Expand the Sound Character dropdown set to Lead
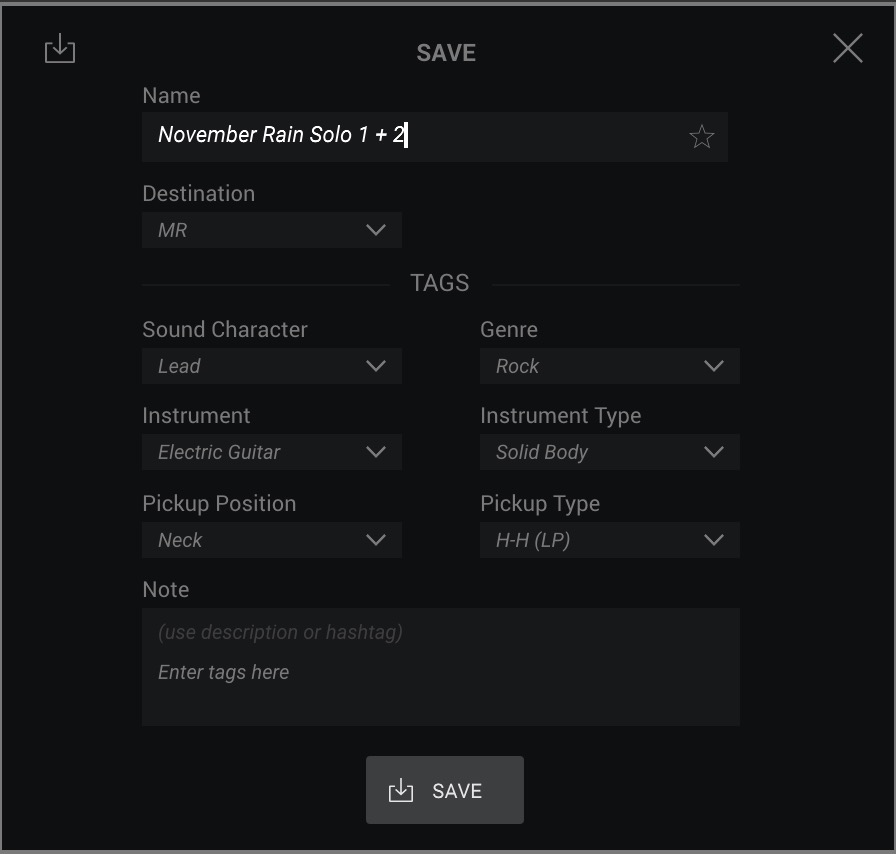The width and height of the screenshot is (896, 854). coord(272,366)
